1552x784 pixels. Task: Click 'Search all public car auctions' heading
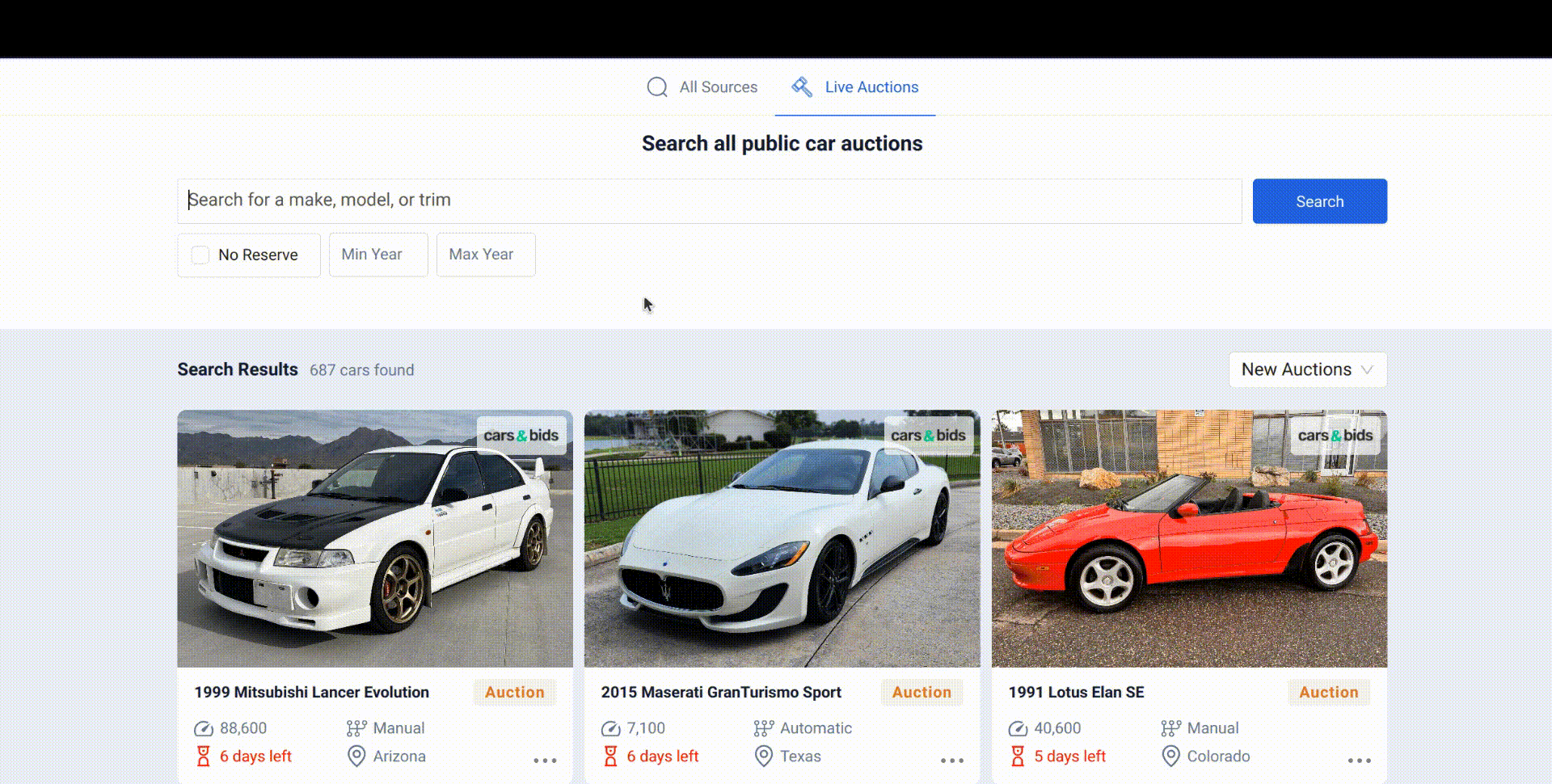[782, 144]
